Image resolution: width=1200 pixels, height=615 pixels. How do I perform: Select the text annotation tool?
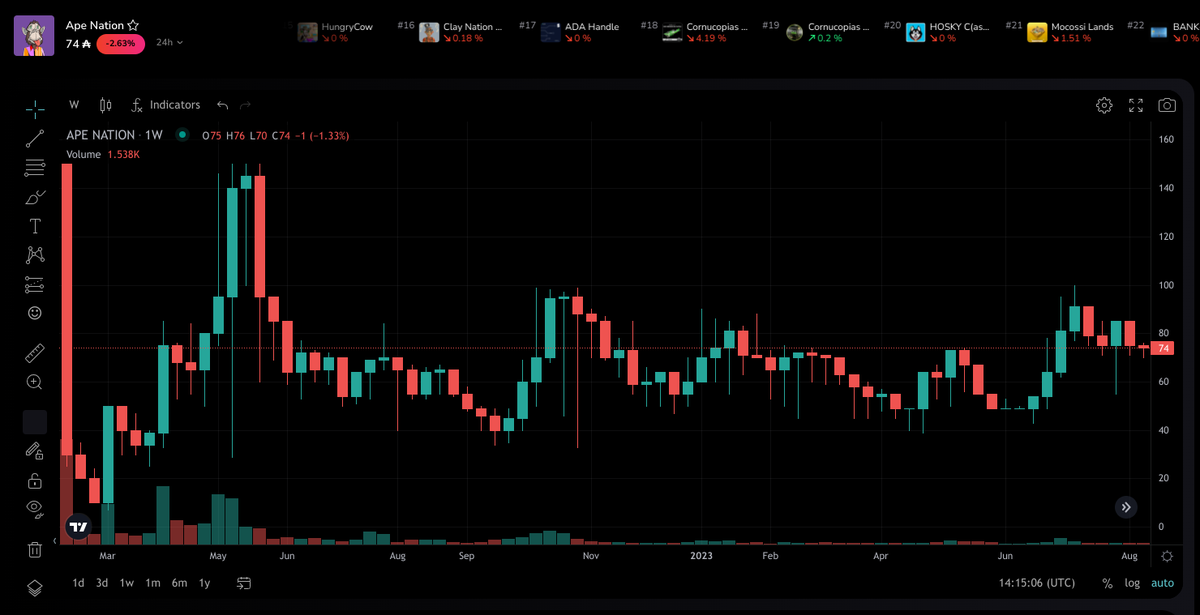pyautogui.click(x=35, y=226)
